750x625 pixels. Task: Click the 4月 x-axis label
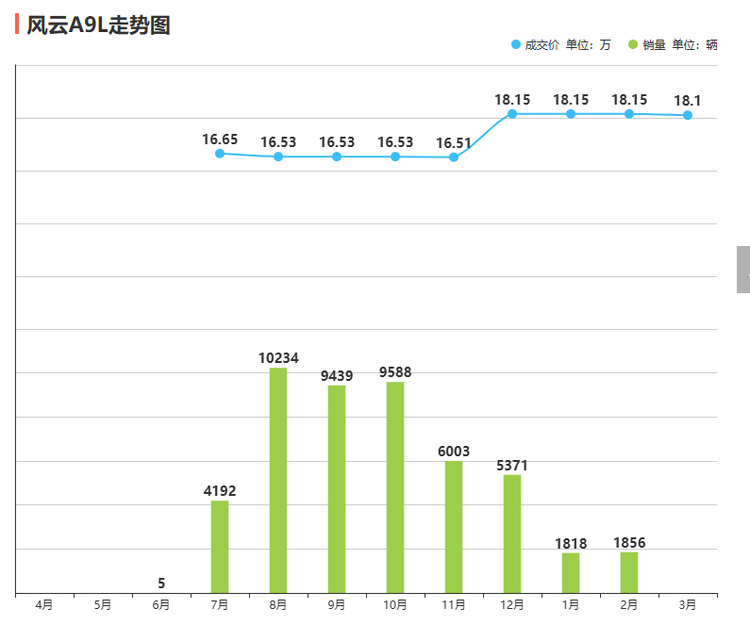click(x=44, y=605)
